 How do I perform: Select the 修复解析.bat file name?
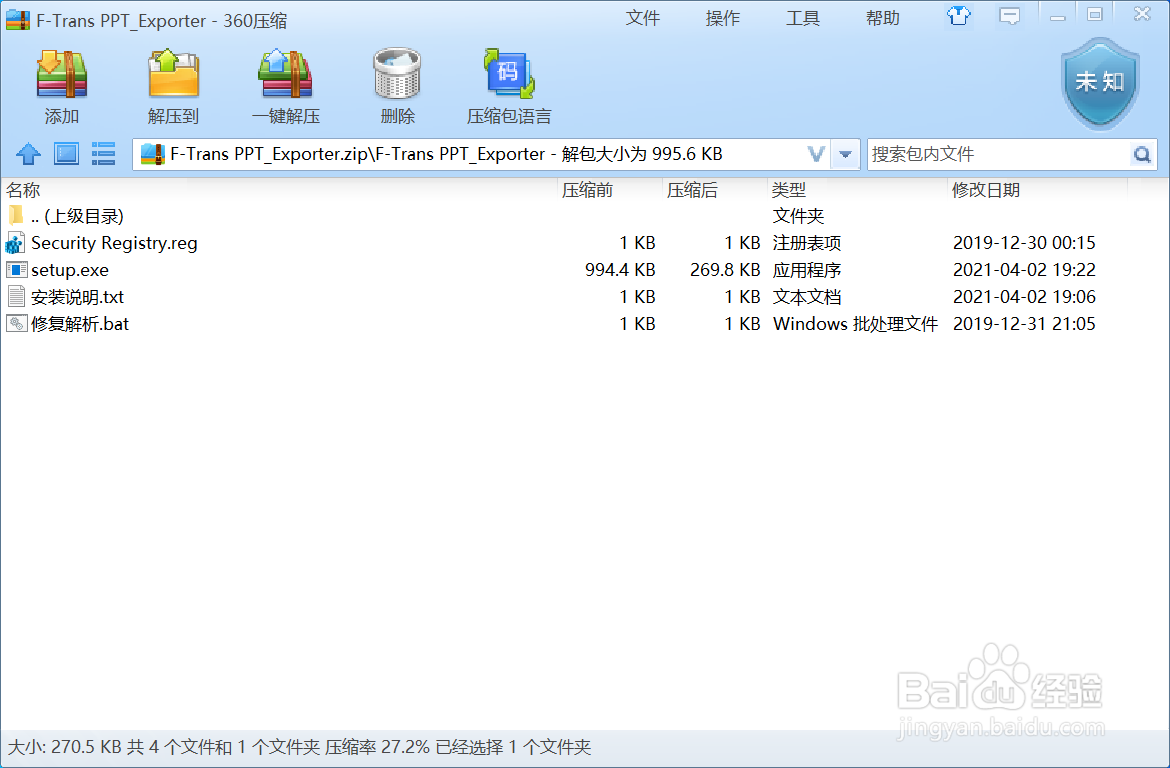coord(80,324)
